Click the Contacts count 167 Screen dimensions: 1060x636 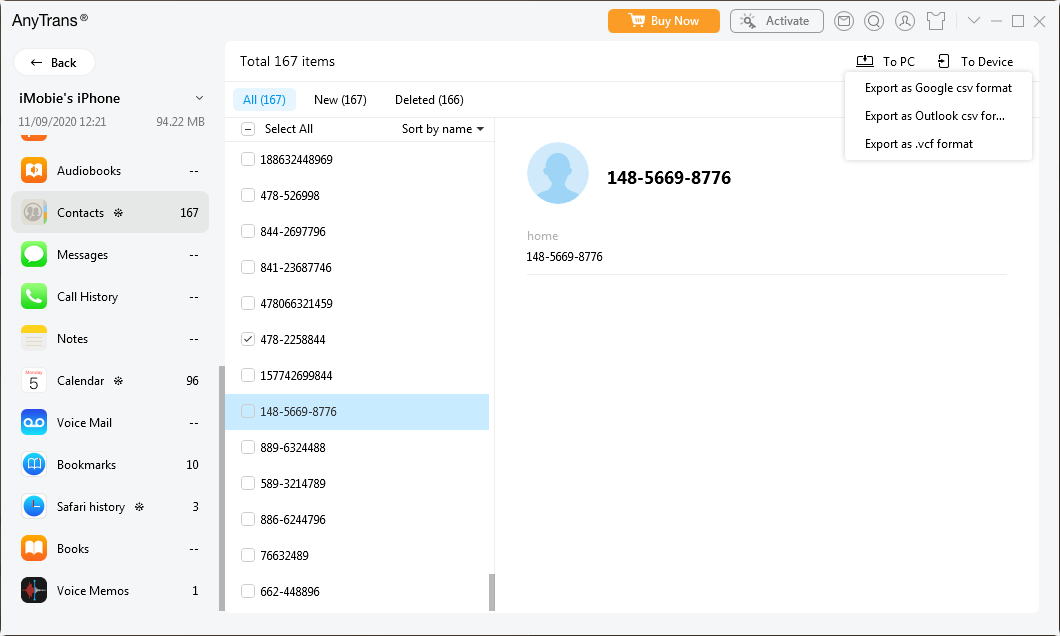189,213
